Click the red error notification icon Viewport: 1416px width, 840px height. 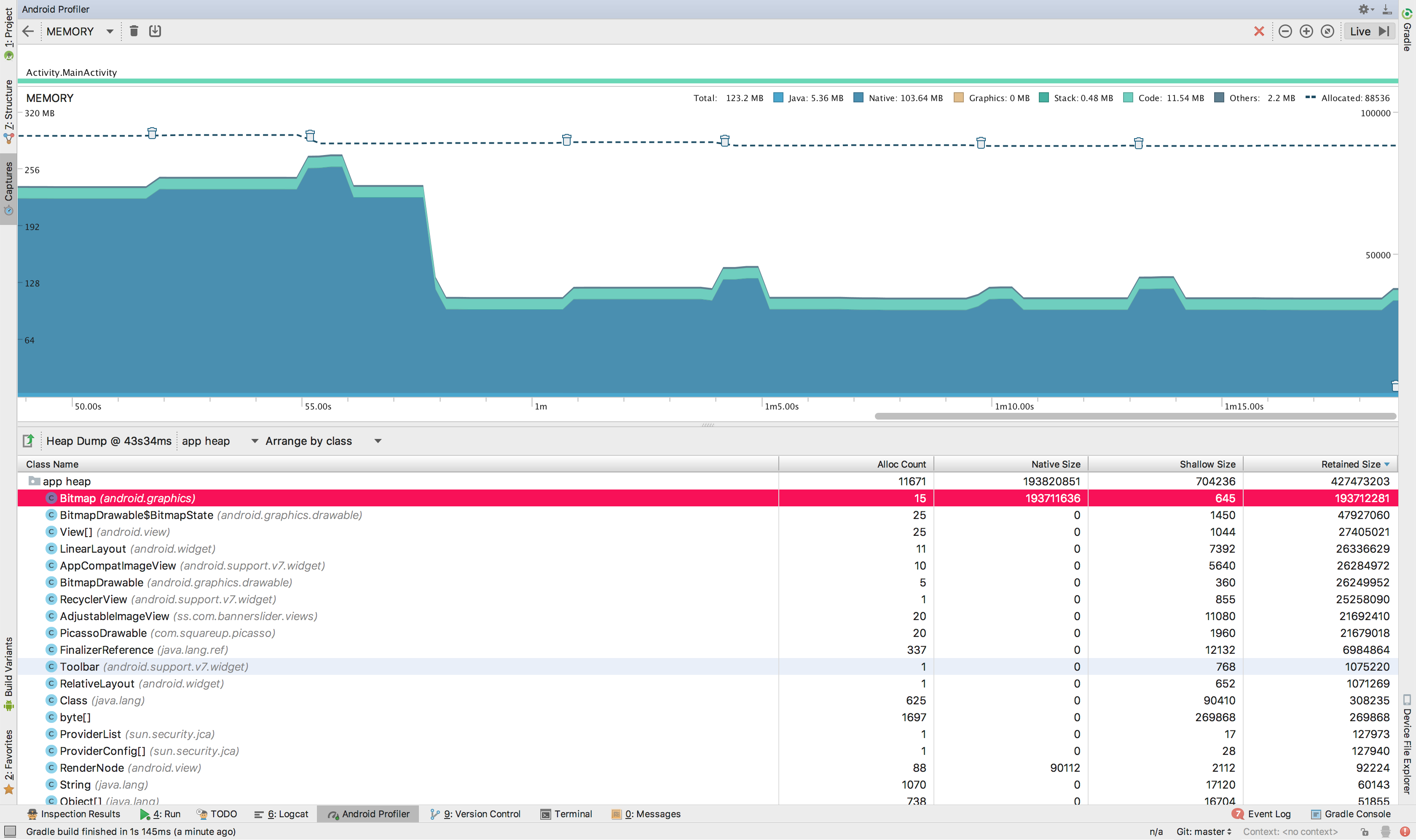click(1405, 832)
